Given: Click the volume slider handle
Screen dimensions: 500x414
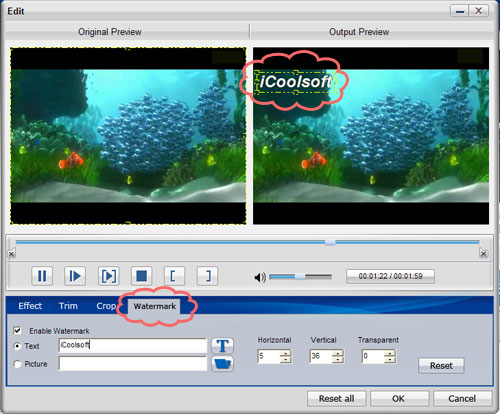Looking at the screenshot, I should pos(300,276).
